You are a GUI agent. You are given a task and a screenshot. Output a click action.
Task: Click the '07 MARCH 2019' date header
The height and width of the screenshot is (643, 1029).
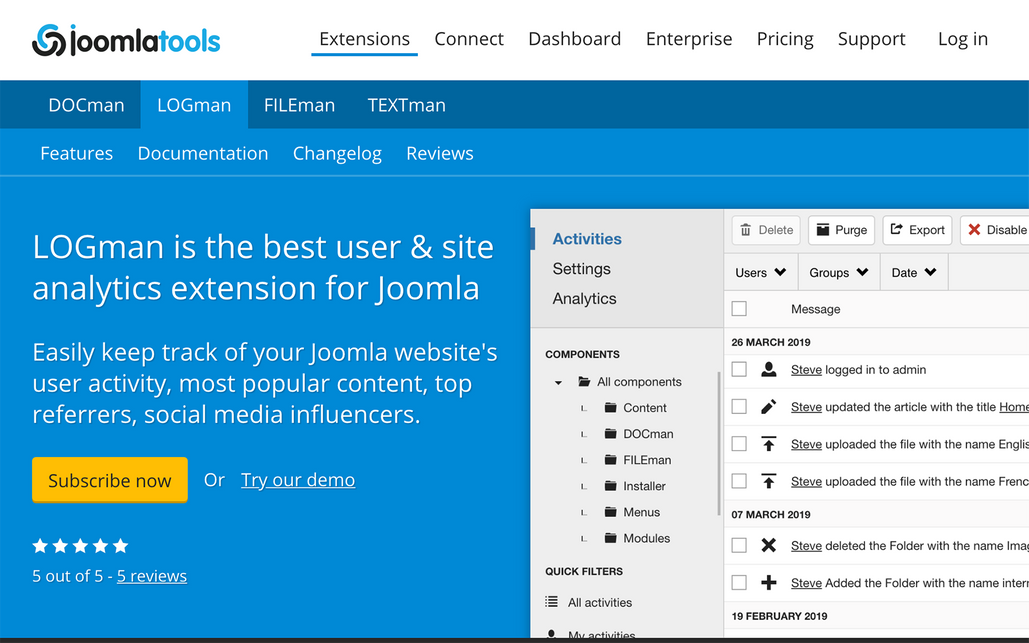(770, 514)
